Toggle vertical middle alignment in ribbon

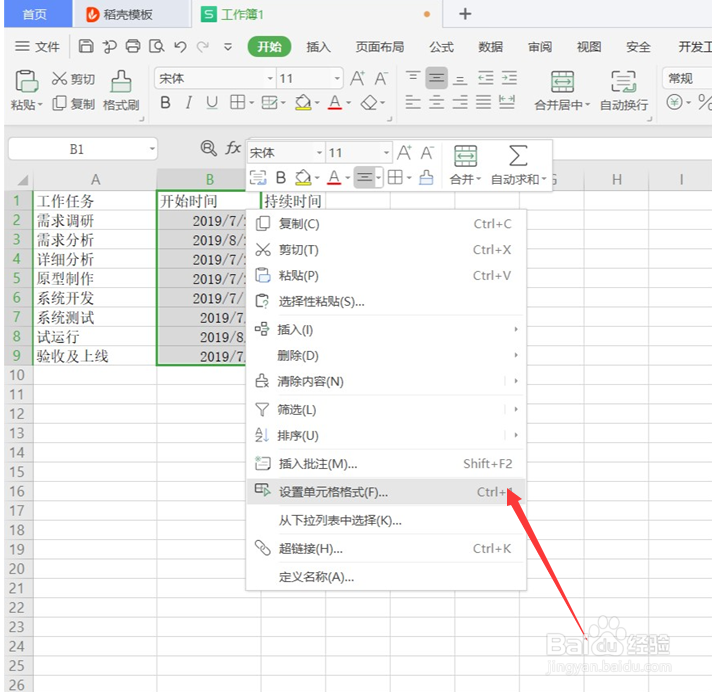coord(436,78)
